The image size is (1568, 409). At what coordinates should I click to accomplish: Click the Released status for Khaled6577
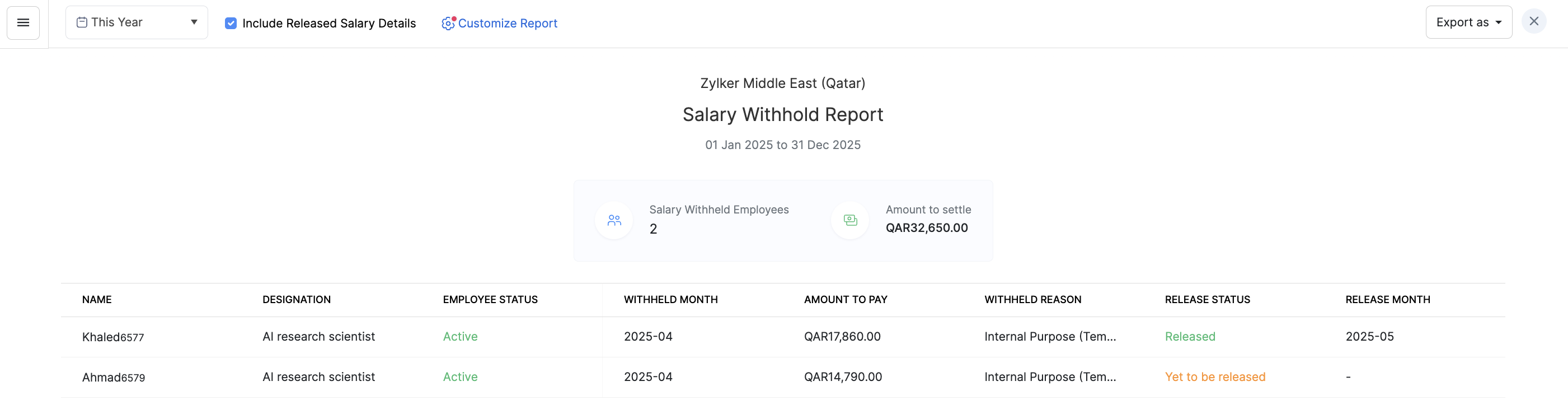[x=1190, y=336]
